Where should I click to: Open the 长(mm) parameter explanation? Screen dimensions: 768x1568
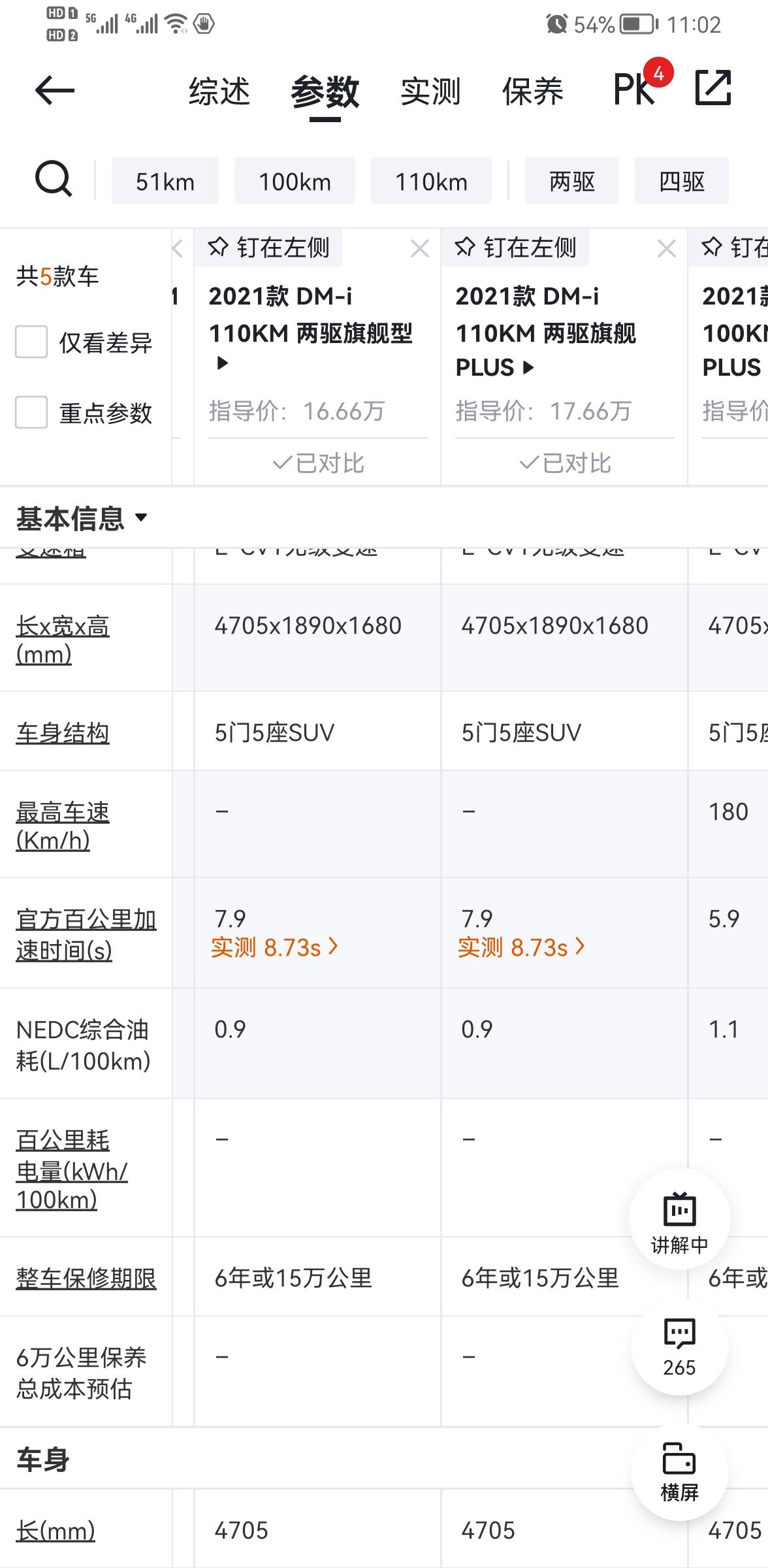pos(56,1531)
